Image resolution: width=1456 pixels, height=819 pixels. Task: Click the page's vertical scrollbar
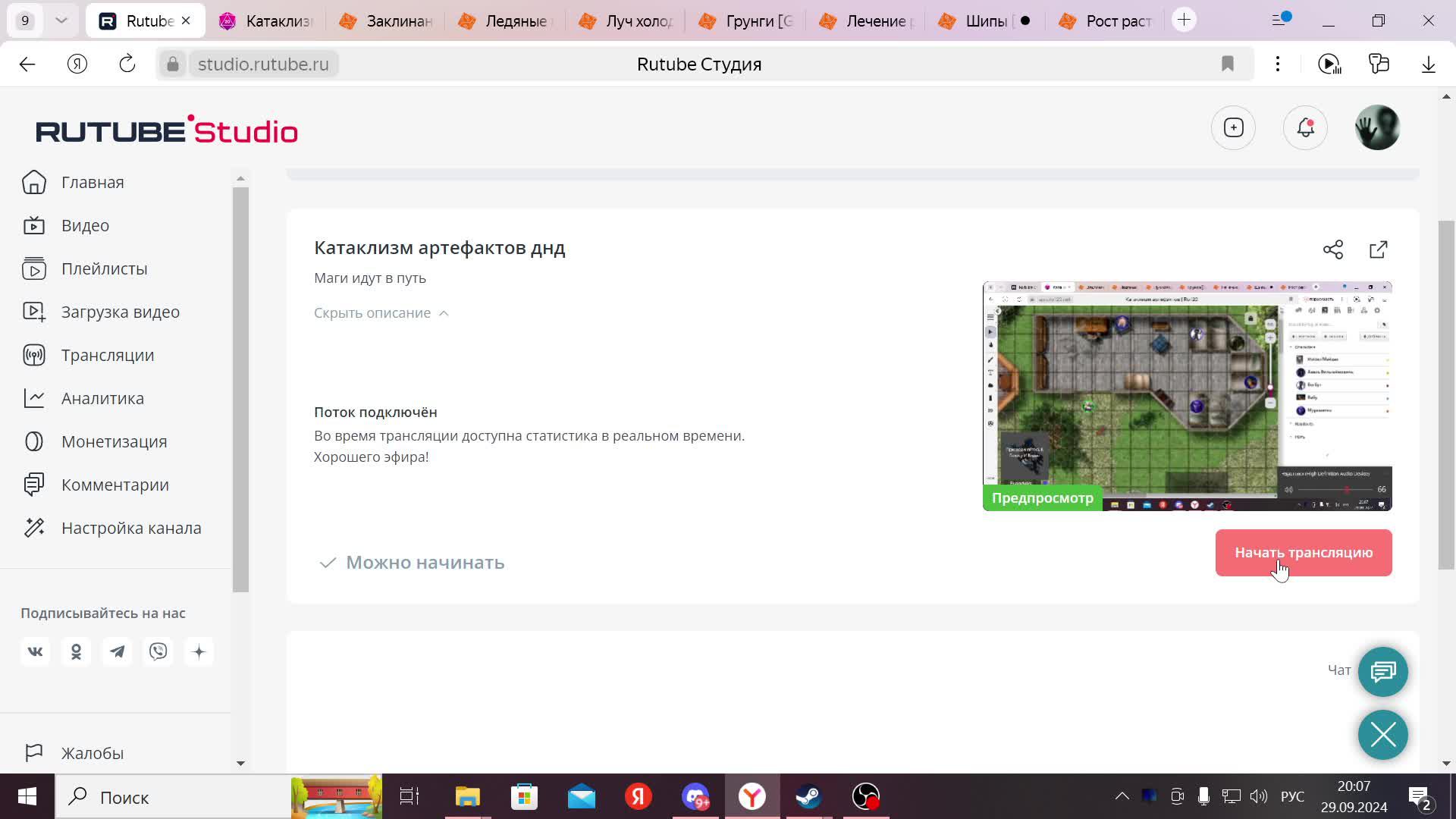click(1446, 394)
